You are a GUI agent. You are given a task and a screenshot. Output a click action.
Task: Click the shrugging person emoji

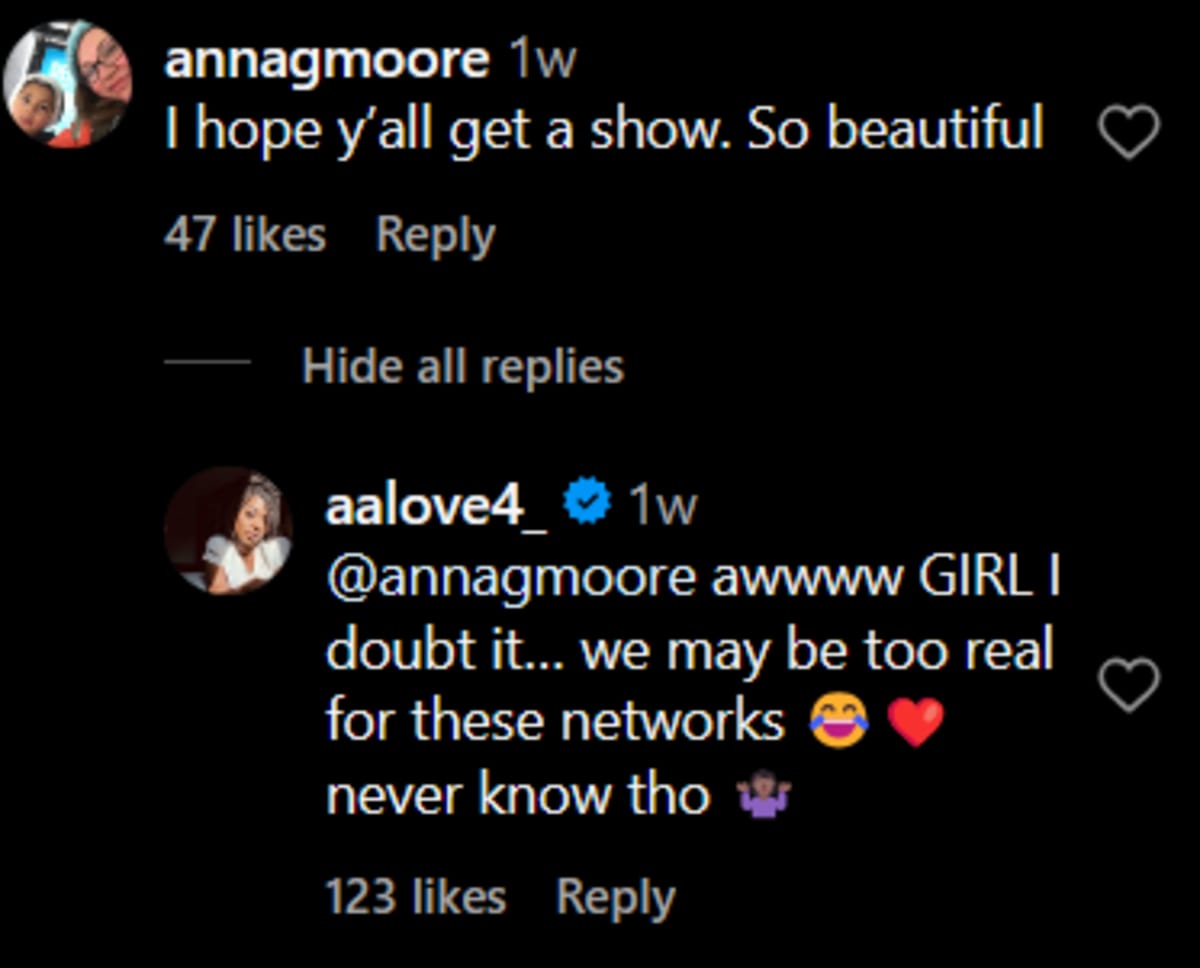click(x=763, y=798)
